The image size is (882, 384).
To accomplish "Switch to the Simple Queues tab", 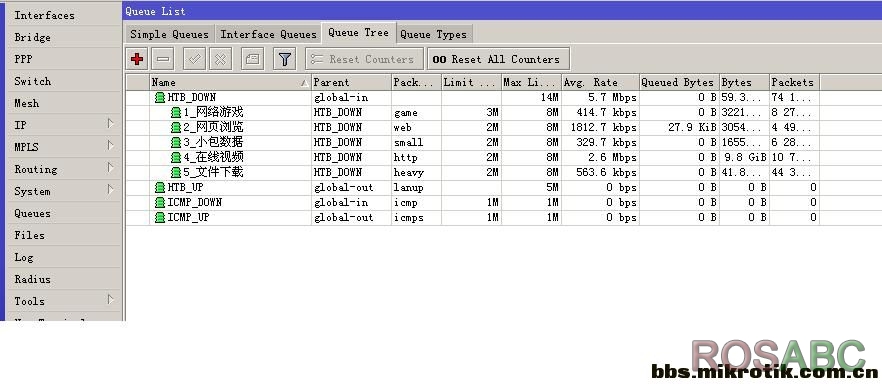I will pyautogui.click(x=169, y=34).
